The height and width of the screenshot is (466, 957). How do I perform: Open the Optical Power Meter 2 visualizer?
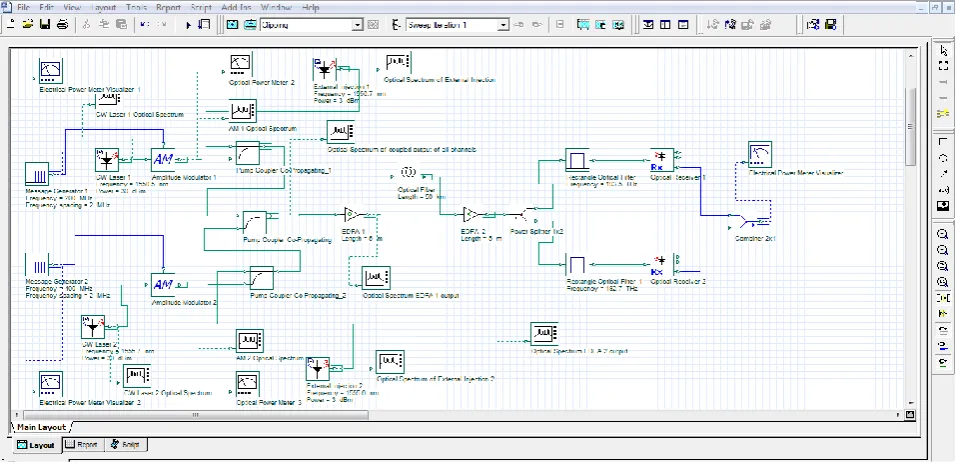[241, 65]
